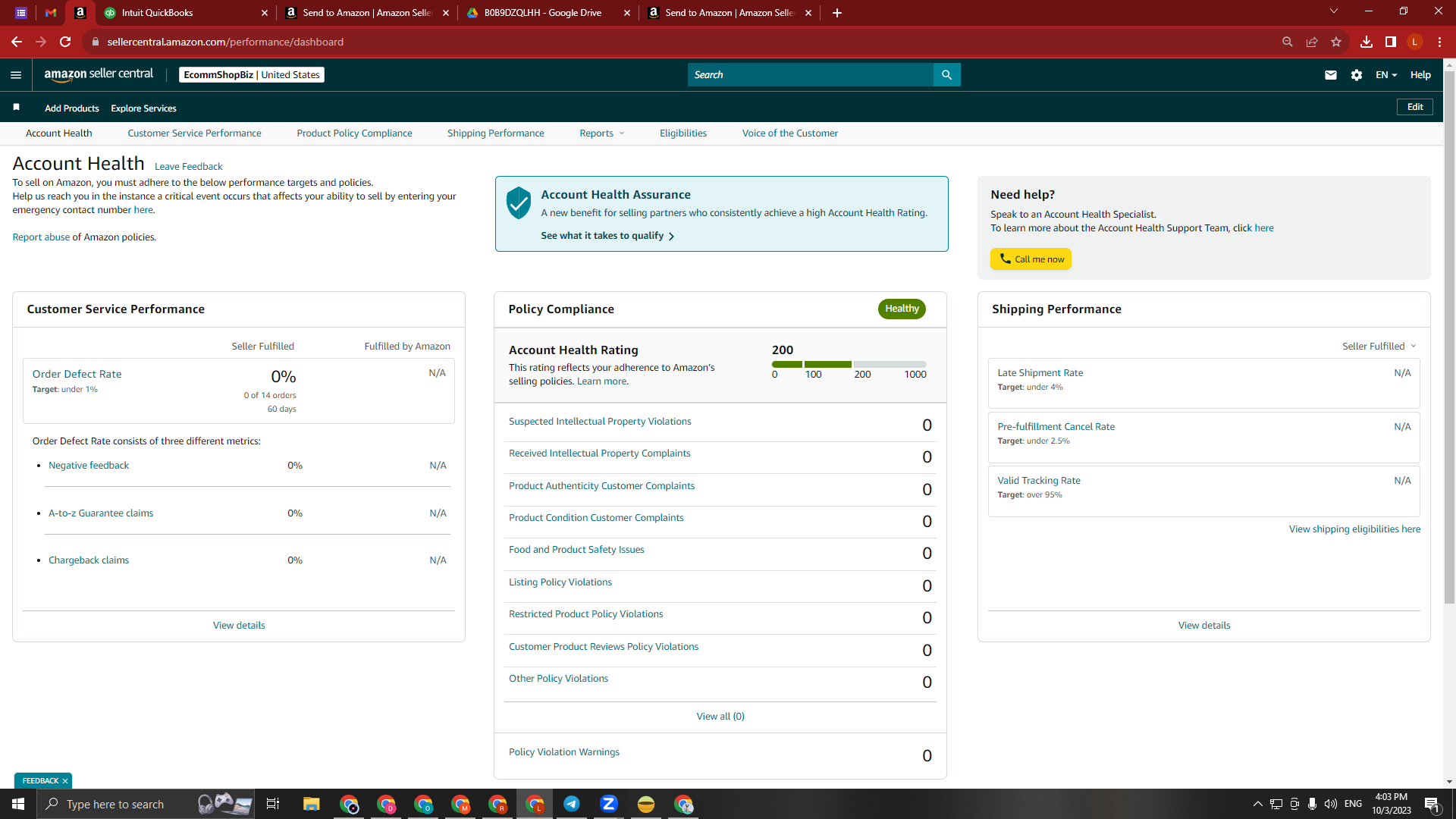Go to Shipping Performance tab
This screenshot has width=1456, height=819.
[x=496, y=133]
